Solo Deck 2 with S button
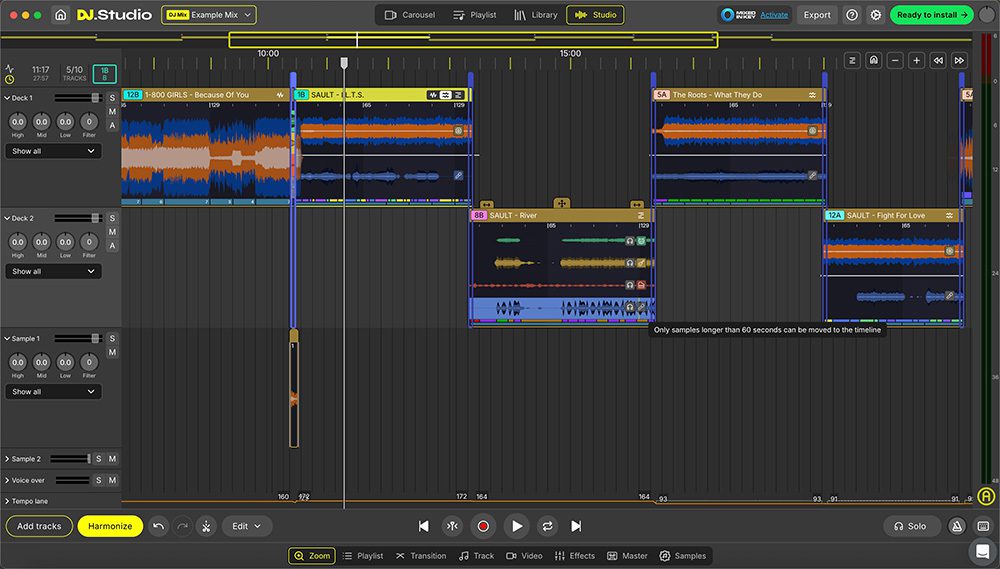The width and height of the screenshot is (1000, 569). (112, 218)
